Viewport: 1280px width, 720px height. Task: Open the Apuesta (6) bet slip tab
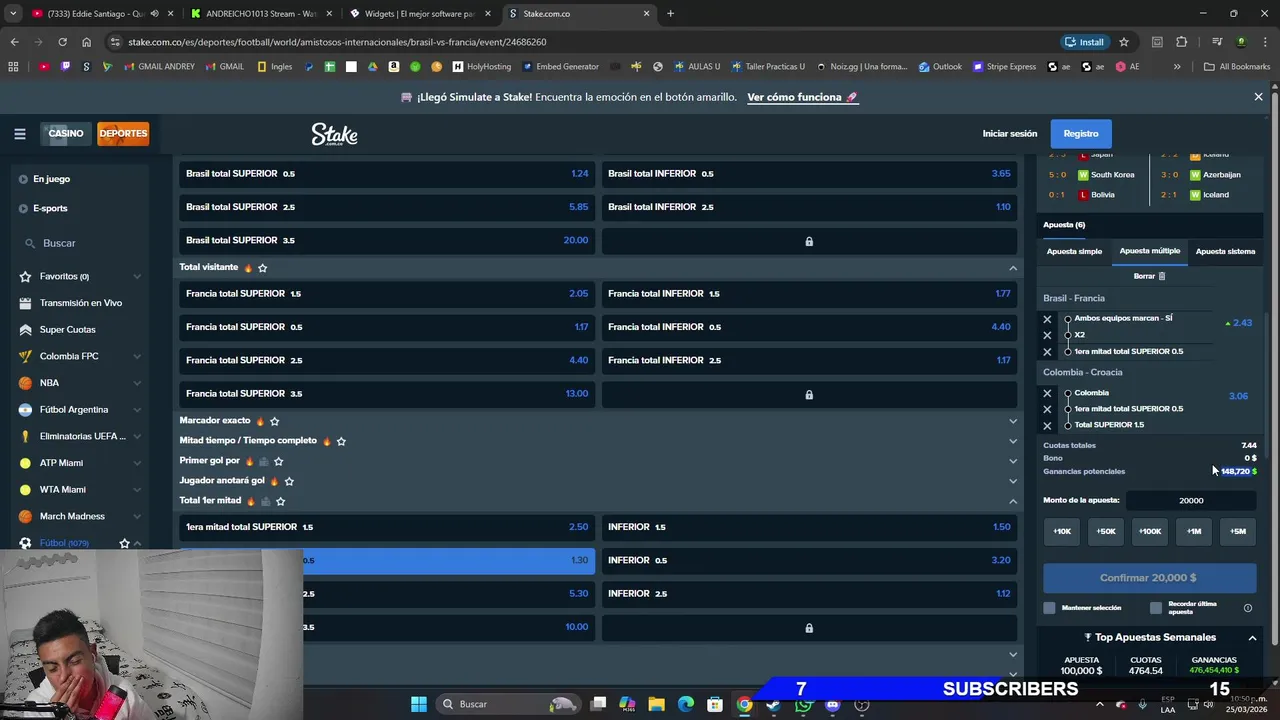[x=1064, y=225]
